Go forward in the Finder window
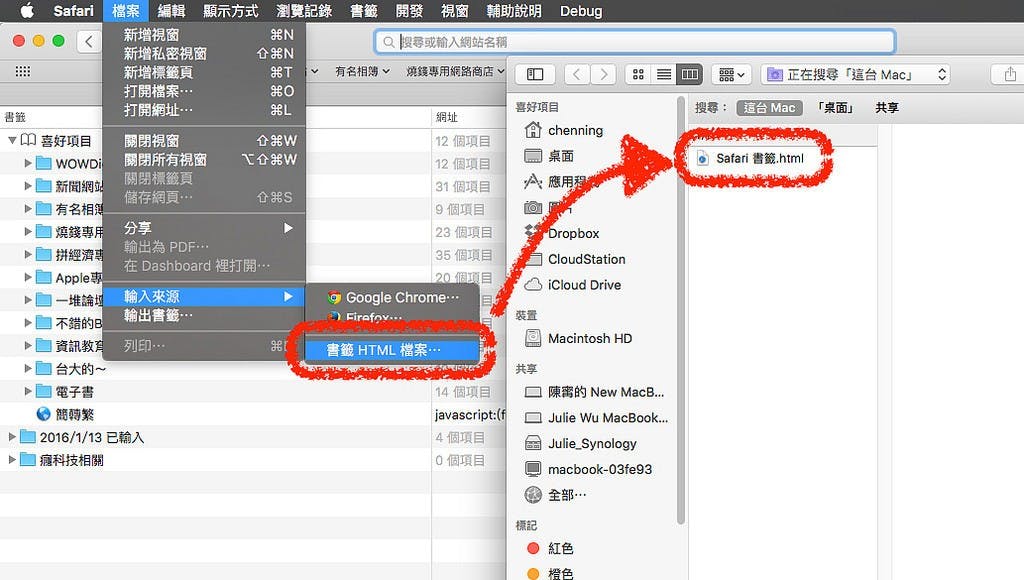Image resolution: width=1024 pixels, height=580 pixels. [603, 74]
